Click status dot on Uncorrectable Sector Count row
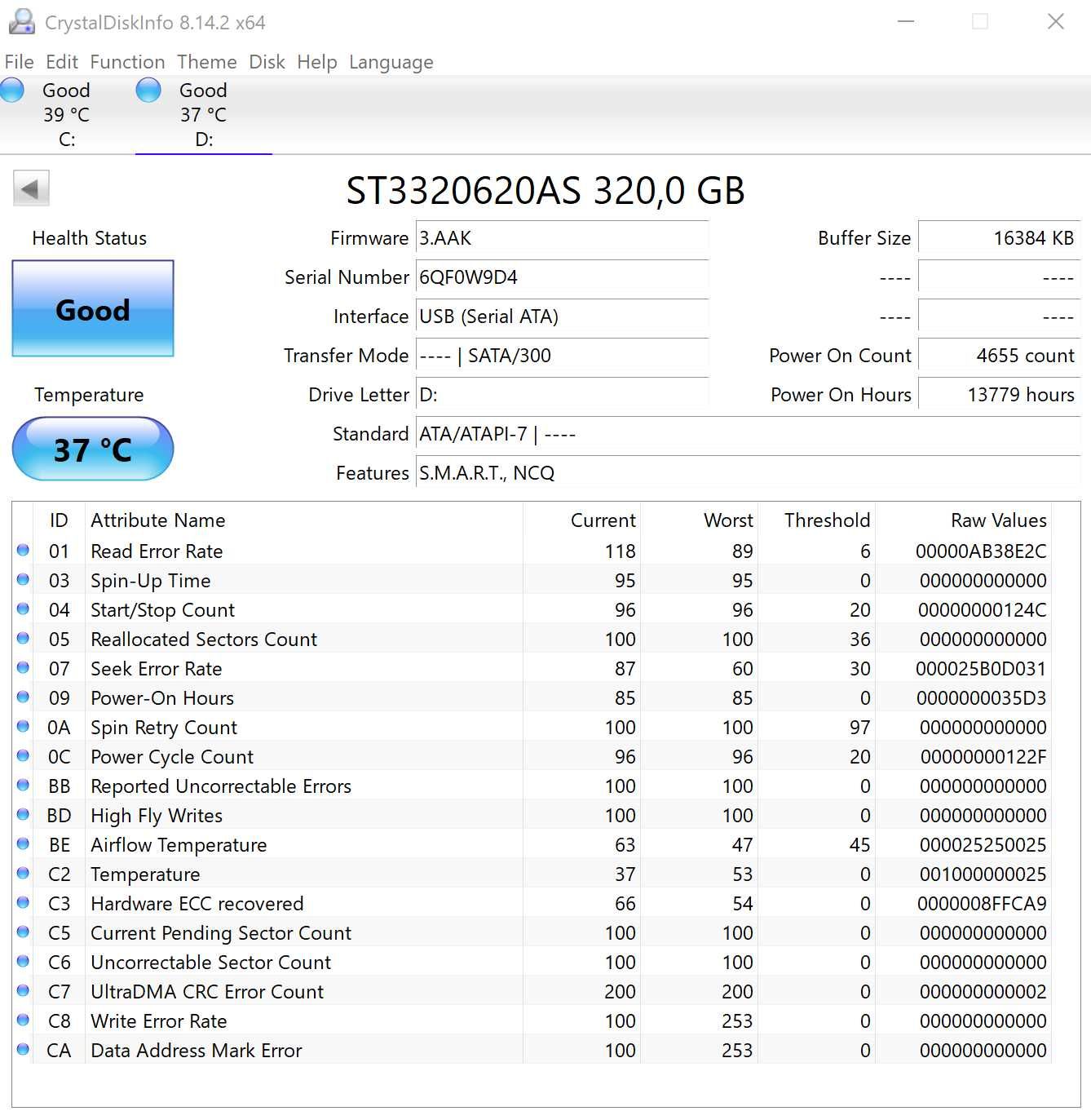Viewport: 1091px width, 1120px height. coord(23,962)
